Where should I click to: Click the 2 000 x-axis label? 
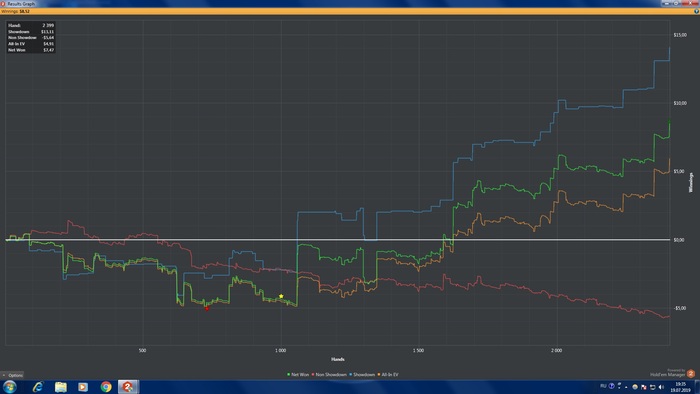click(556, 350)
